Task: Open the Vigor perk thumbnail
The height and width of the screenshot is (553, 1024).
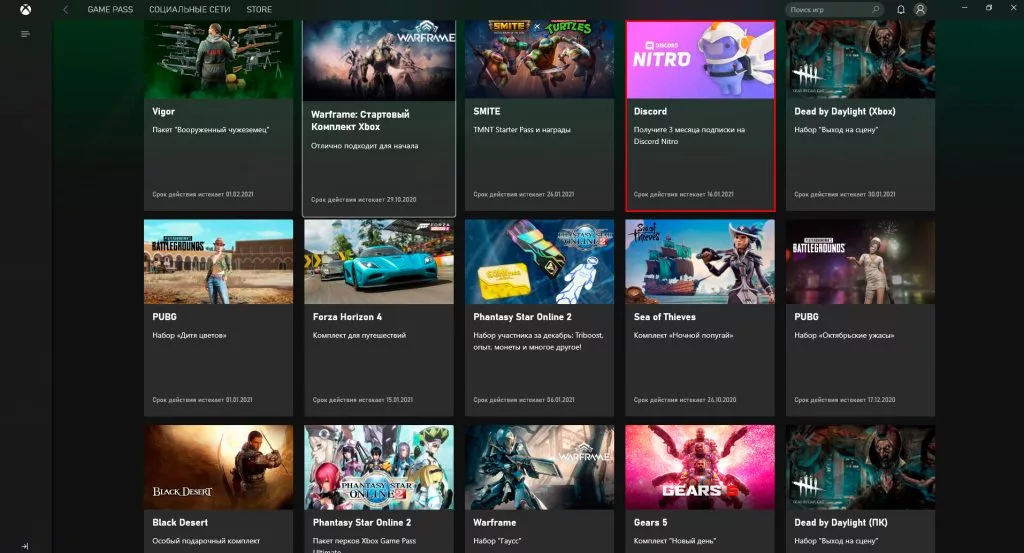Action: [218, 60]
